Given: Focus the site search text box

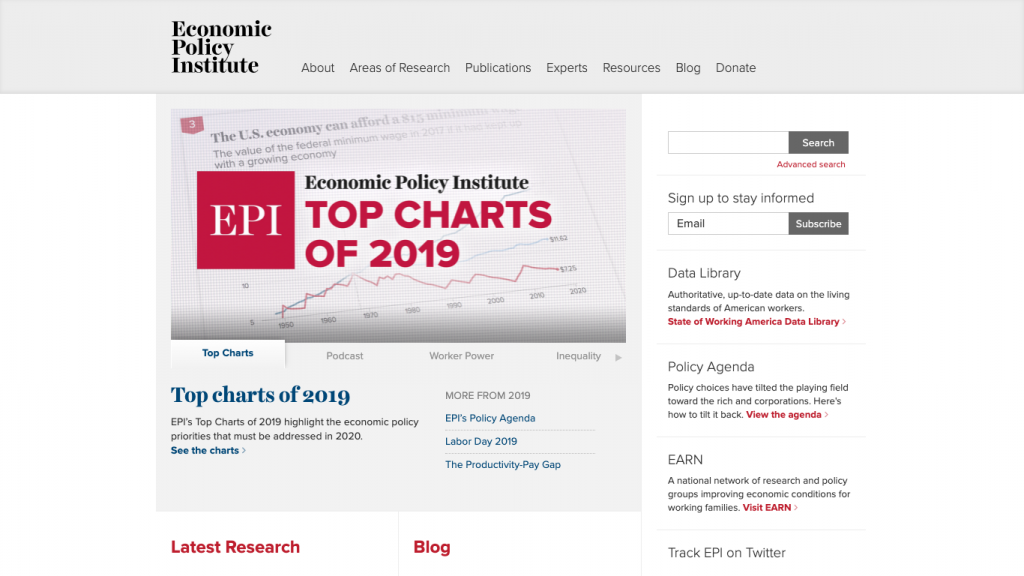Looking at the screenshot, I should click(728, 142).
